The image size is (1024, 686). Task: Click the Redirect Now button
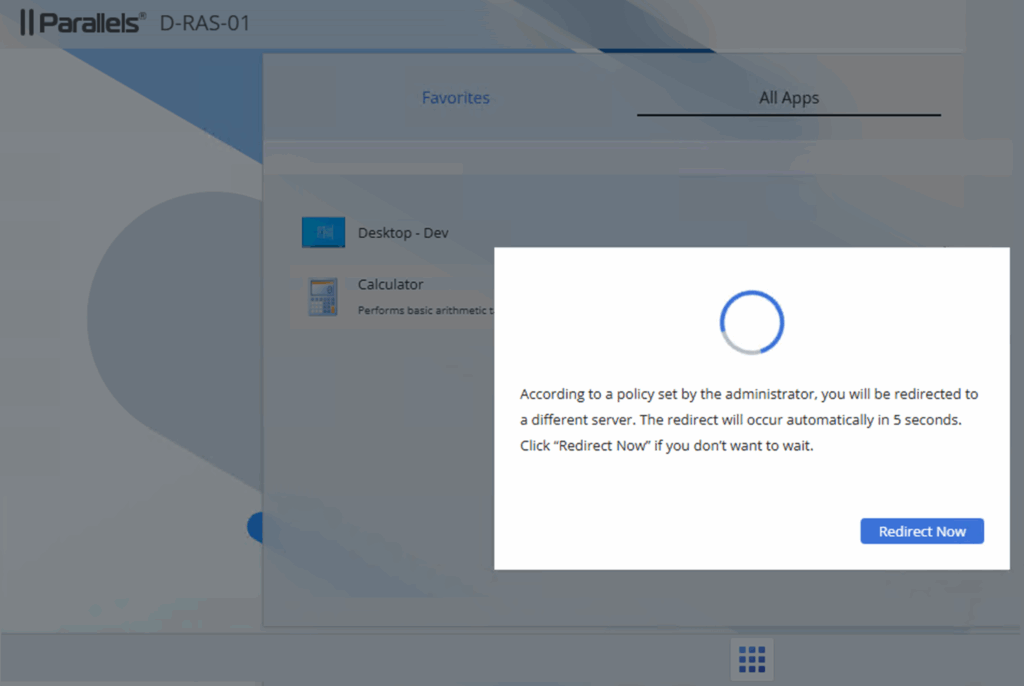pyautogui.click(x=921, y=532)
